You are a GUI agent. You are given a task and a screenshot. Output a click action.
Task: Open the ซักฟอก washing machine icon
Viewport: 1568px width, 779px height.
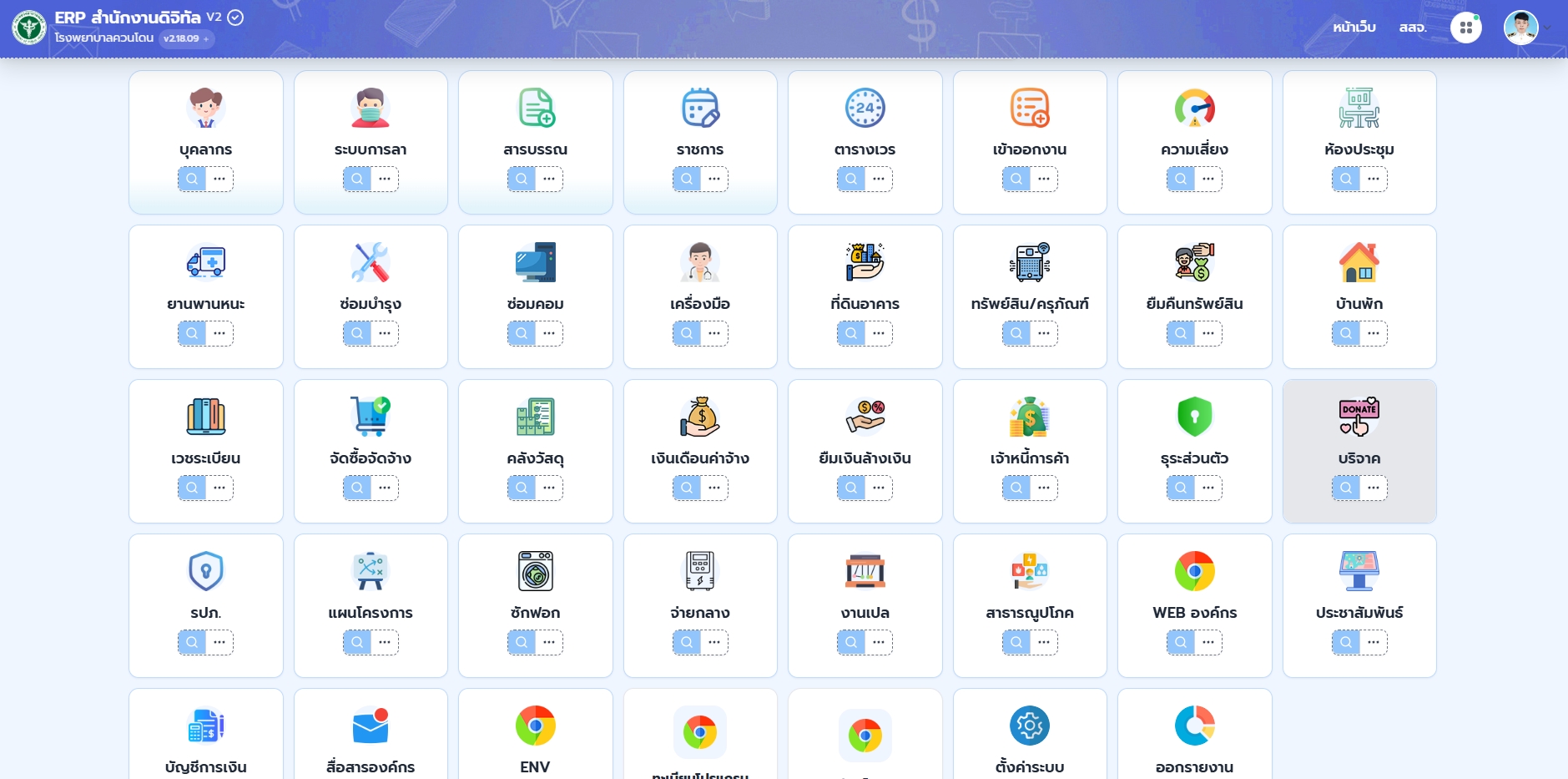pos(536,571)
